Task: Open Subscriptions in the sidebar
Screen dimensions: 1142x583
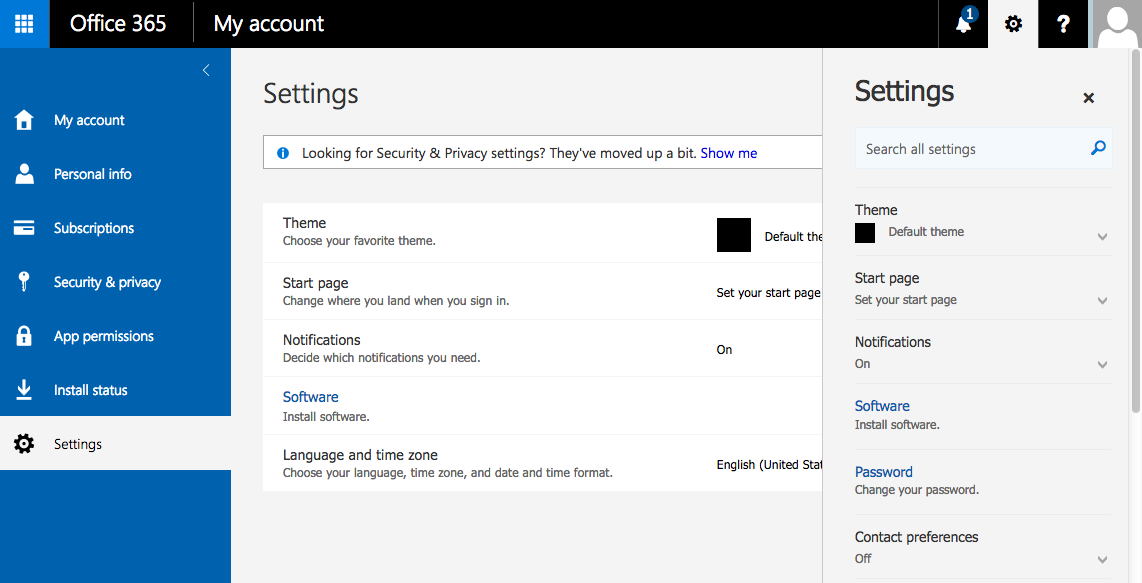Action: pos(93,228)
